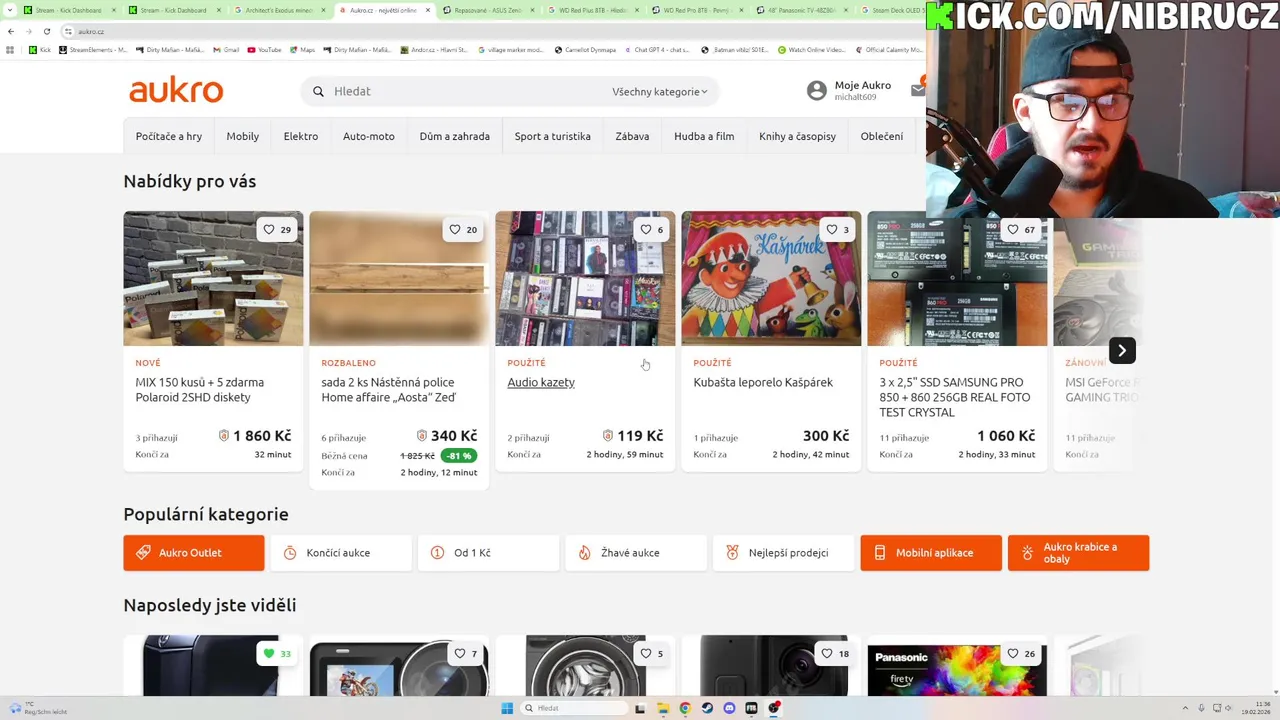This screenshot has width=1280, height=720.
Task: Open Windows Start menu
Action: click(507, 708)
